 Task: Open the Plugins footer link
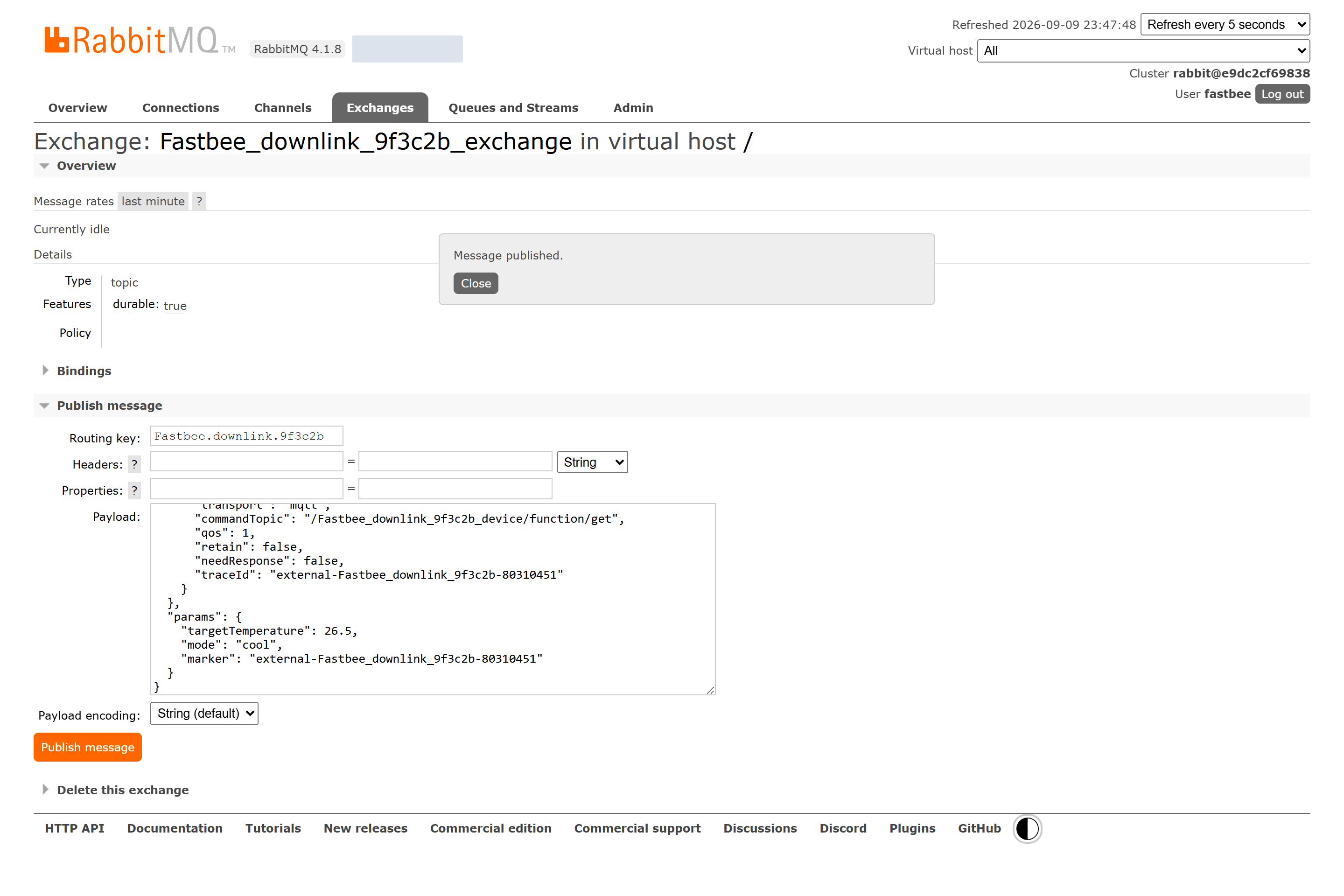click(912, 828)
